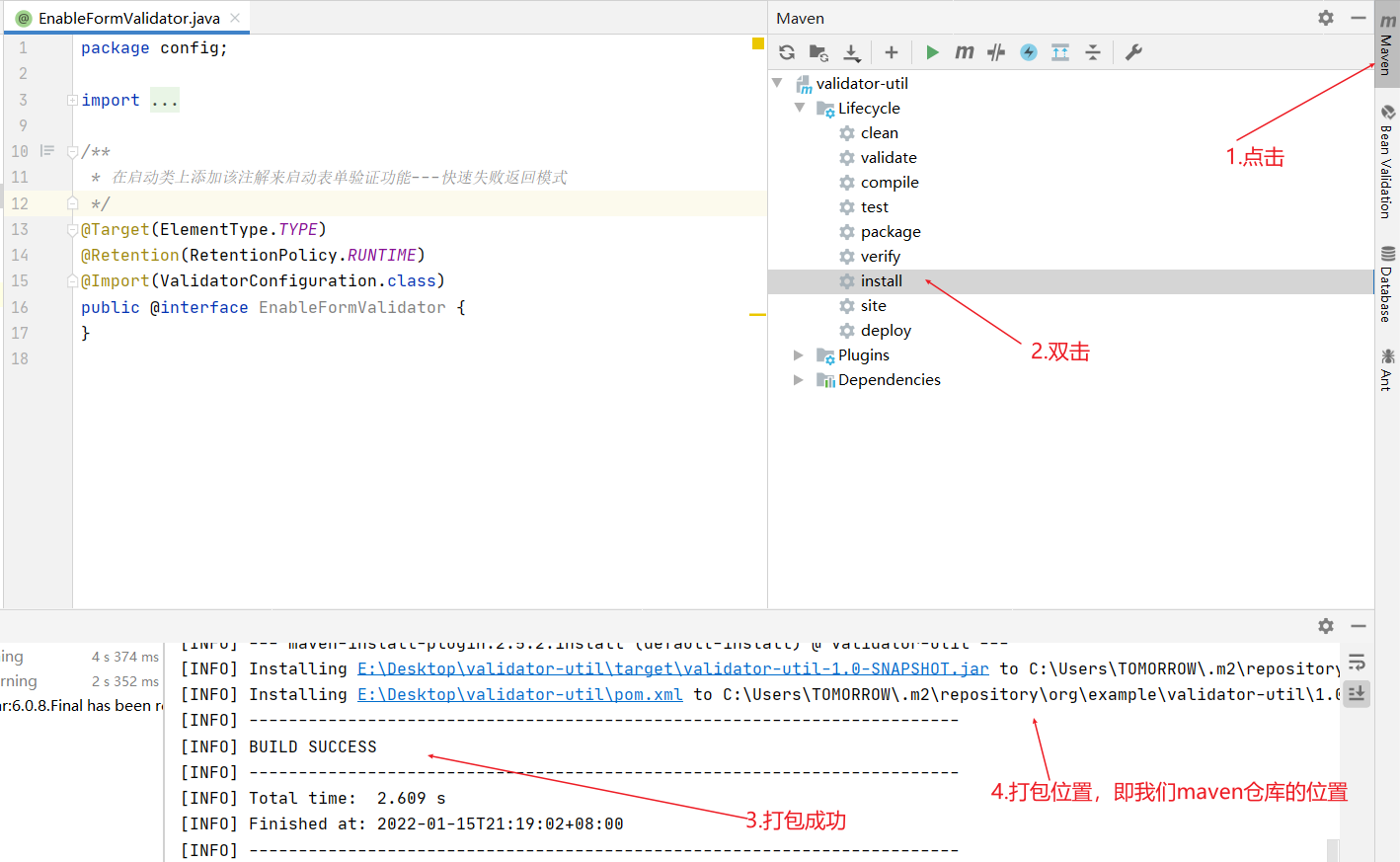Open the Maven side tab
Screen dimensions: 1400x862
1387,45
